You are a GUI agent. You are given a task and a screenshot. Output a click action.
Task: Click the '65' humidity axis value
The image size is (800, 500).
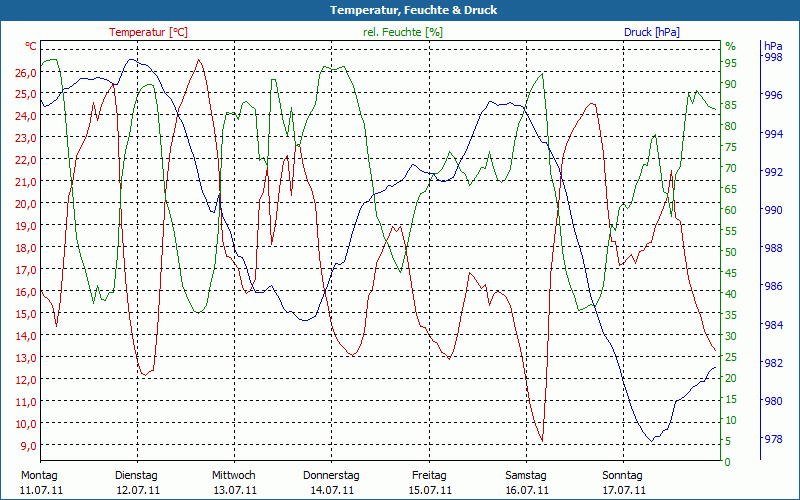pos(731,189)
